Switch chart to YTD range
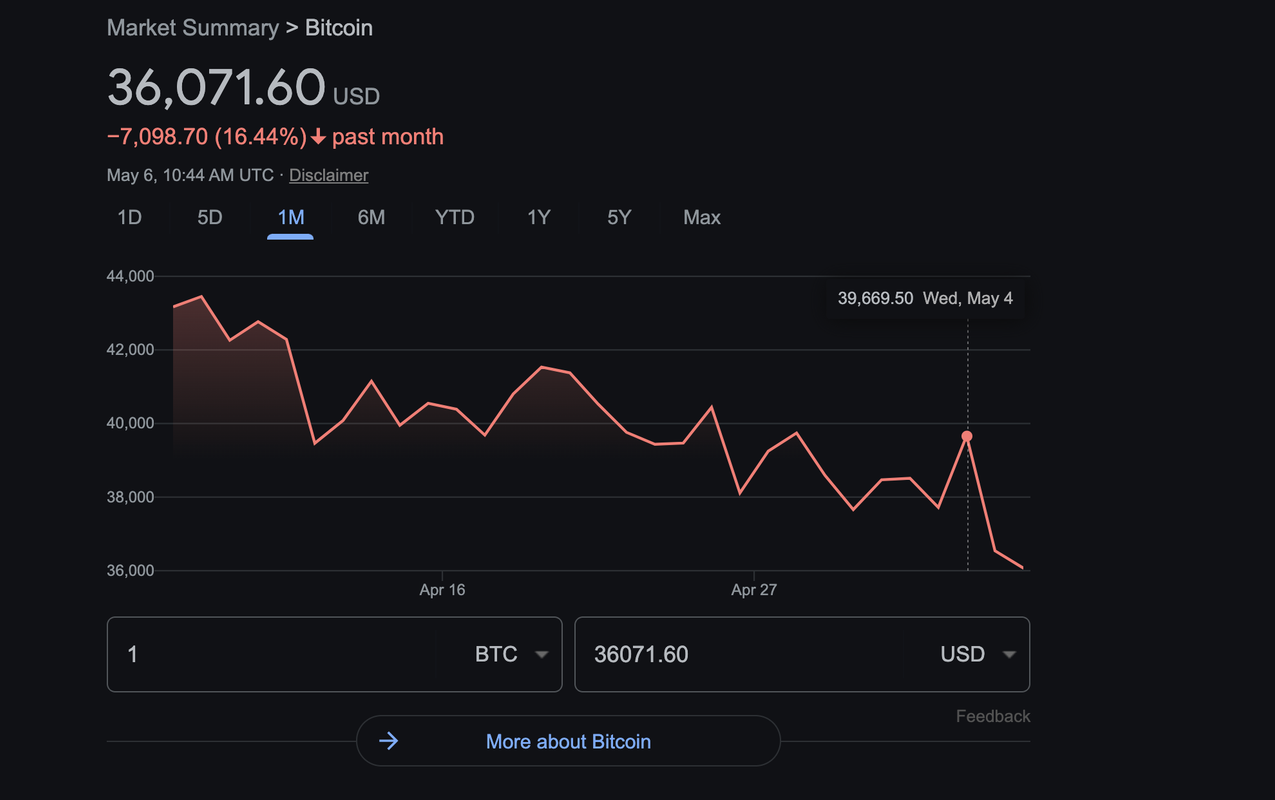 click(x=455, y=217)
